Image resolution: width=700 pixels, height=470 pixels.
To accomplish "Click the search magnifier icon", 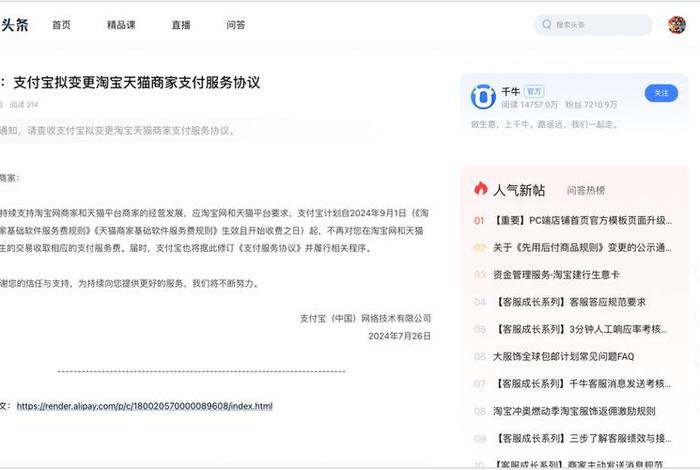I will pyautogui.click(x=546, y=24).
